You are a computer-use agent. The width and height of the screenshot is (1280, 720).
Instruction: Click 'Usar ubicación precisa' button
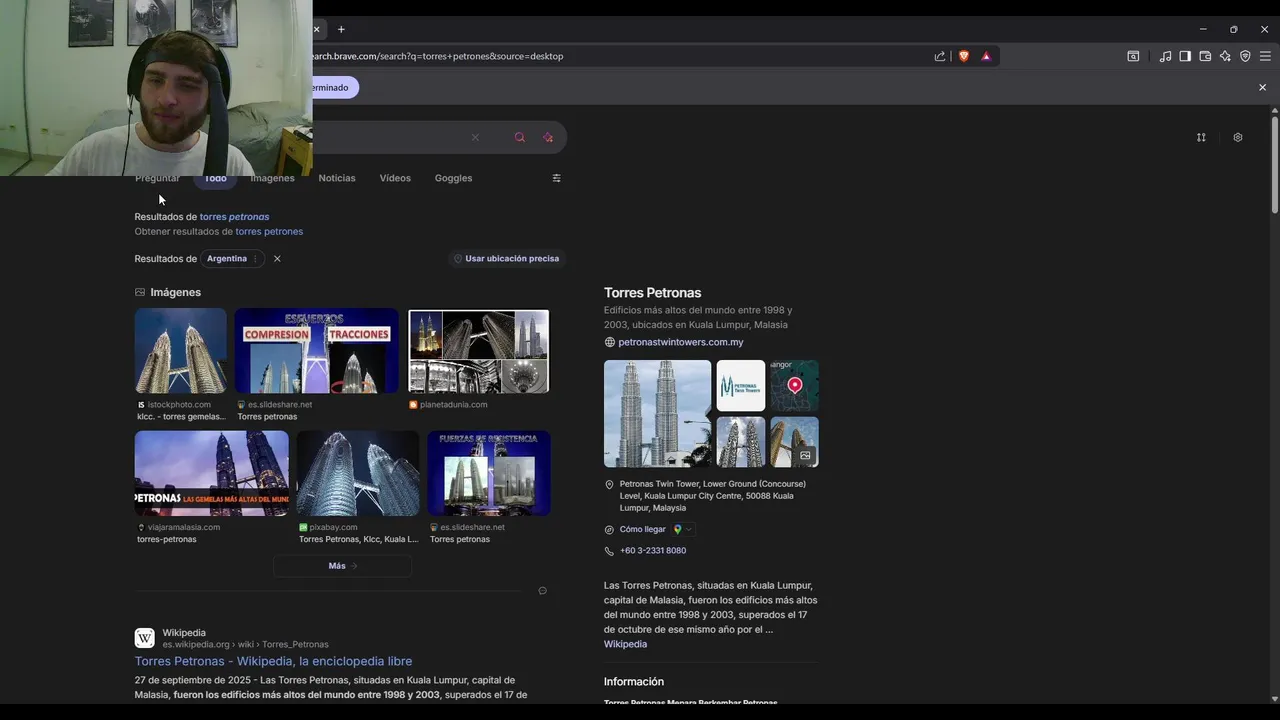click(x=506, y=258)
